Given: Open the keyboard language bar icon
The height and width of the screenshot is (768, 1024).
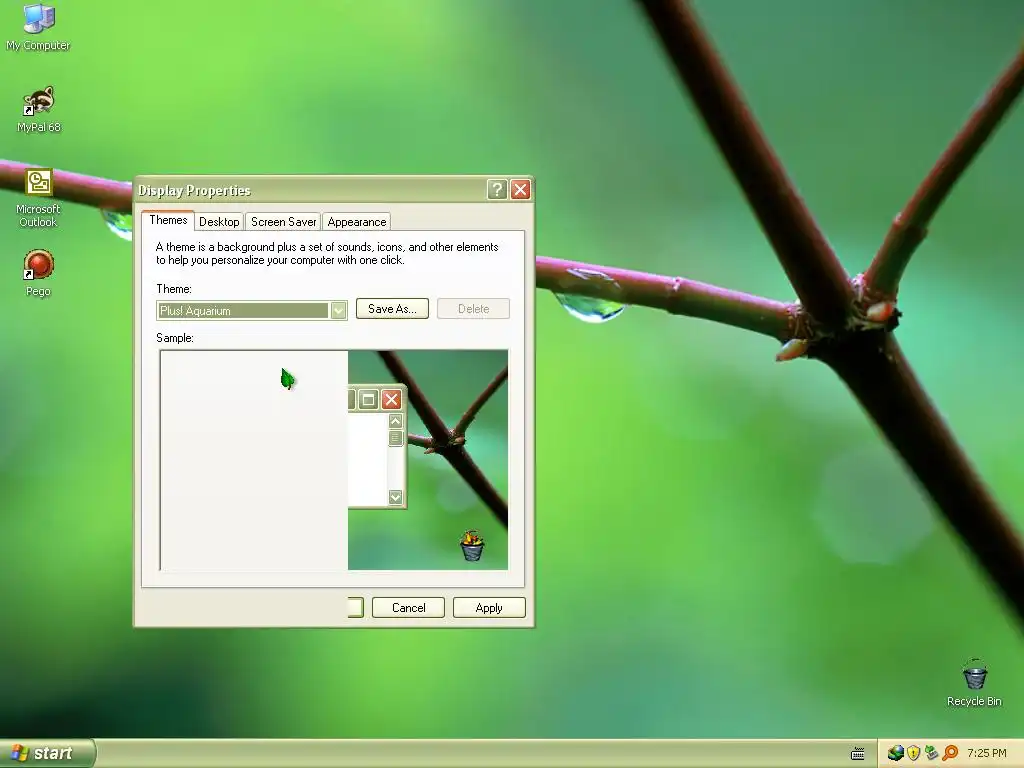Looking at the screenshot, I should [857, 754].
